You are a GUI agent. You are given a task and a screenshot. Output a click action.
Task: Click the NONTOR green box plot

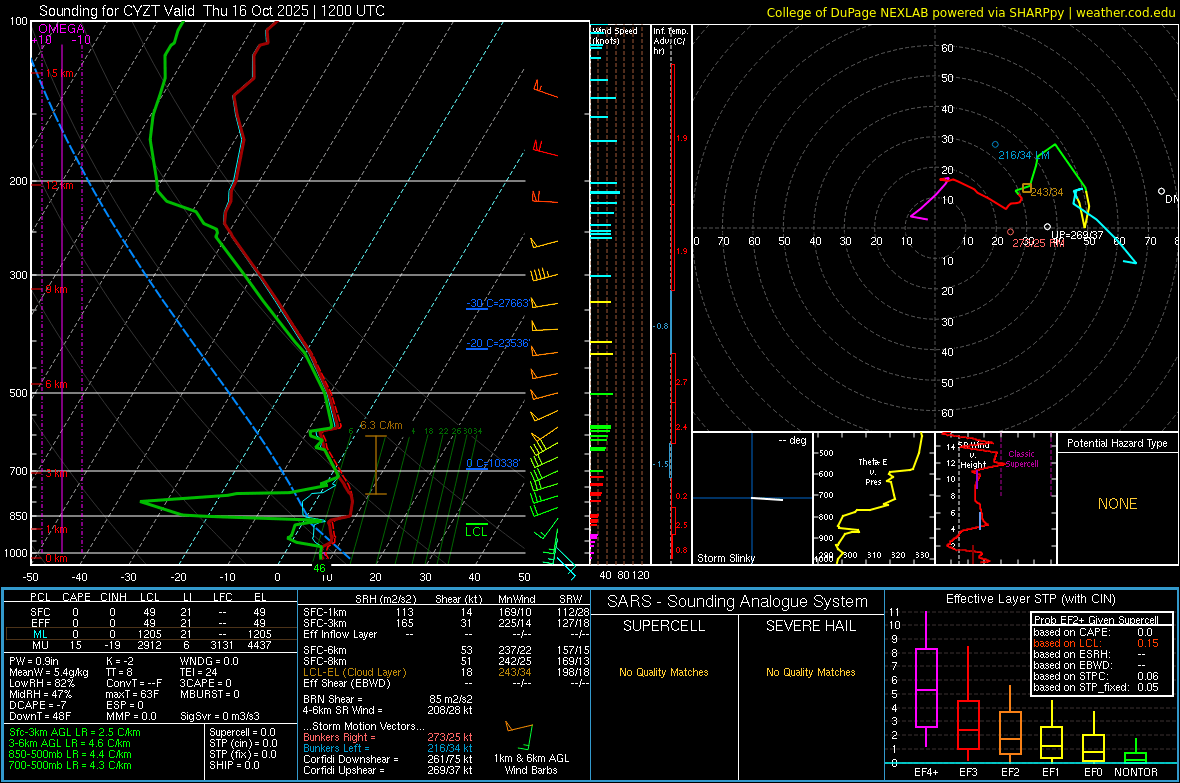tap(1136, 751)
